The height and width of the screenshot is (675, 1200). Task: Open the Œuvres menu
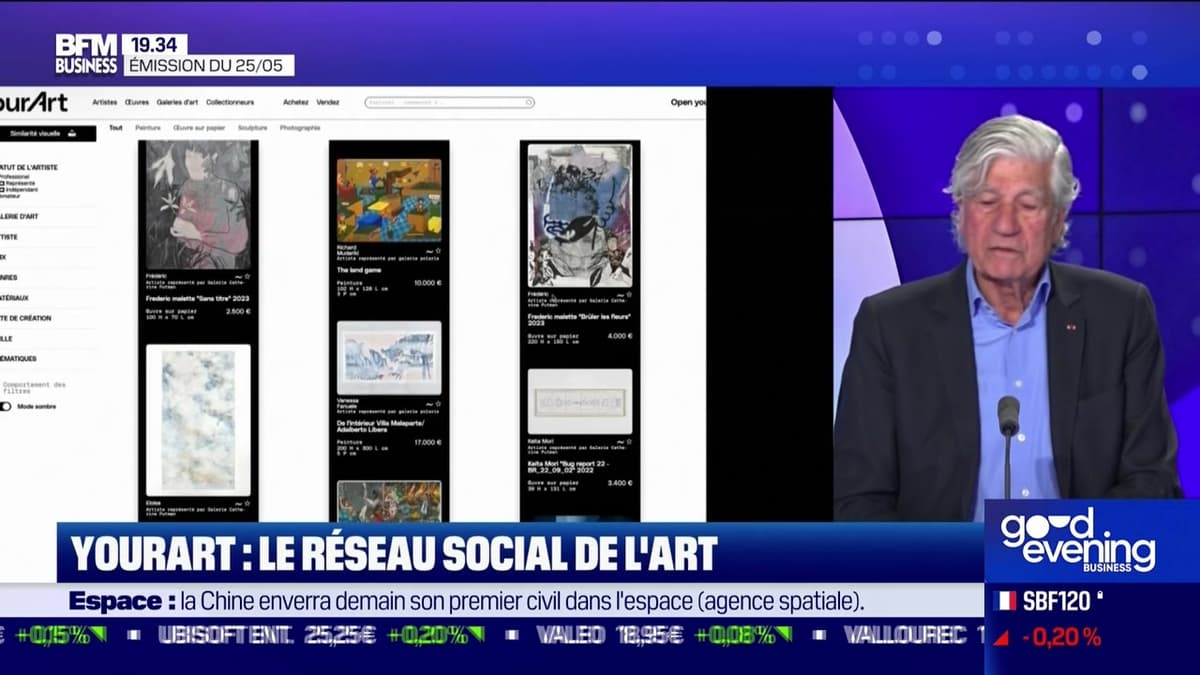point(137,102)
